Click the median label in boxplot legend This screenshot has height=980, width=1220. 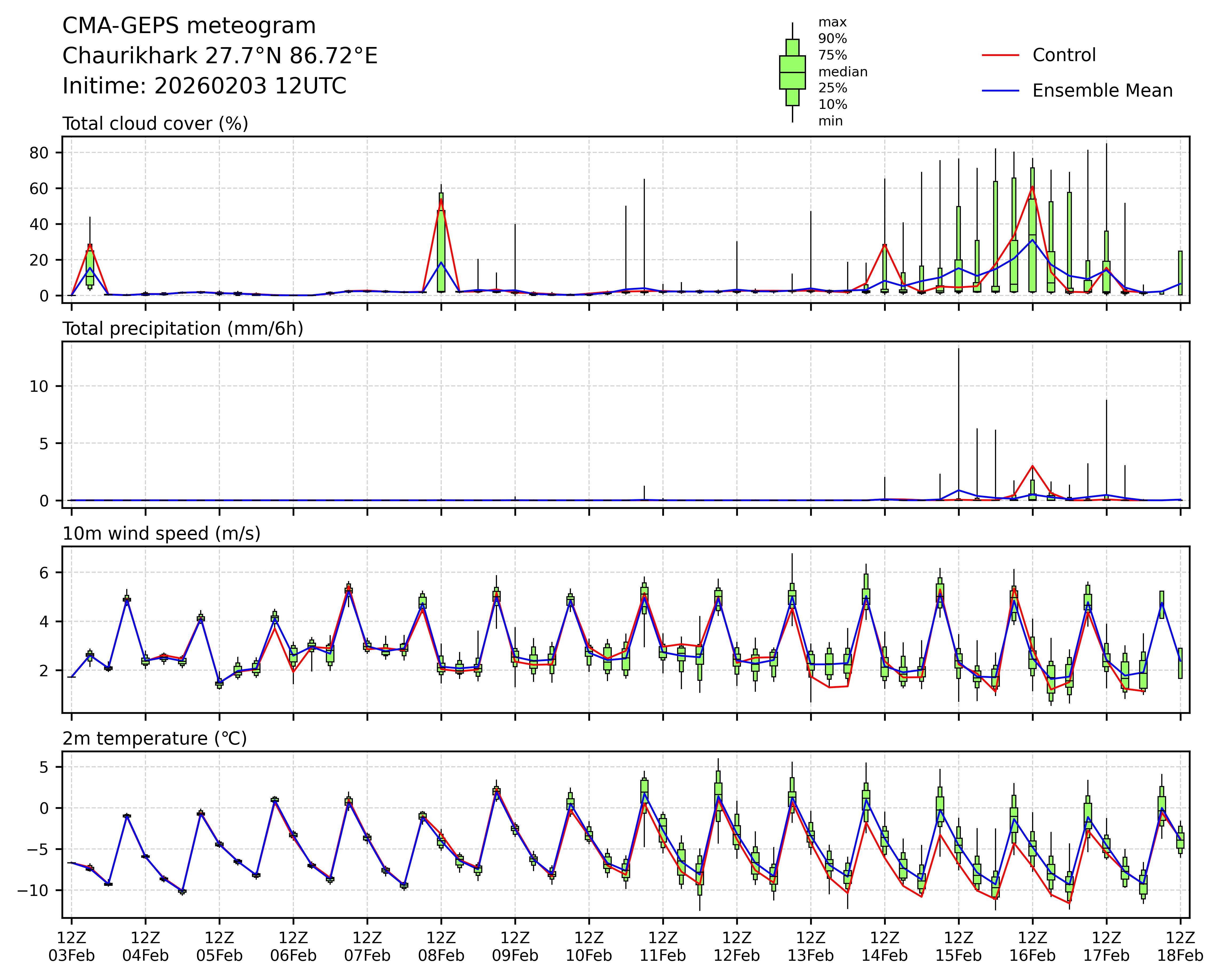point(843,72)
